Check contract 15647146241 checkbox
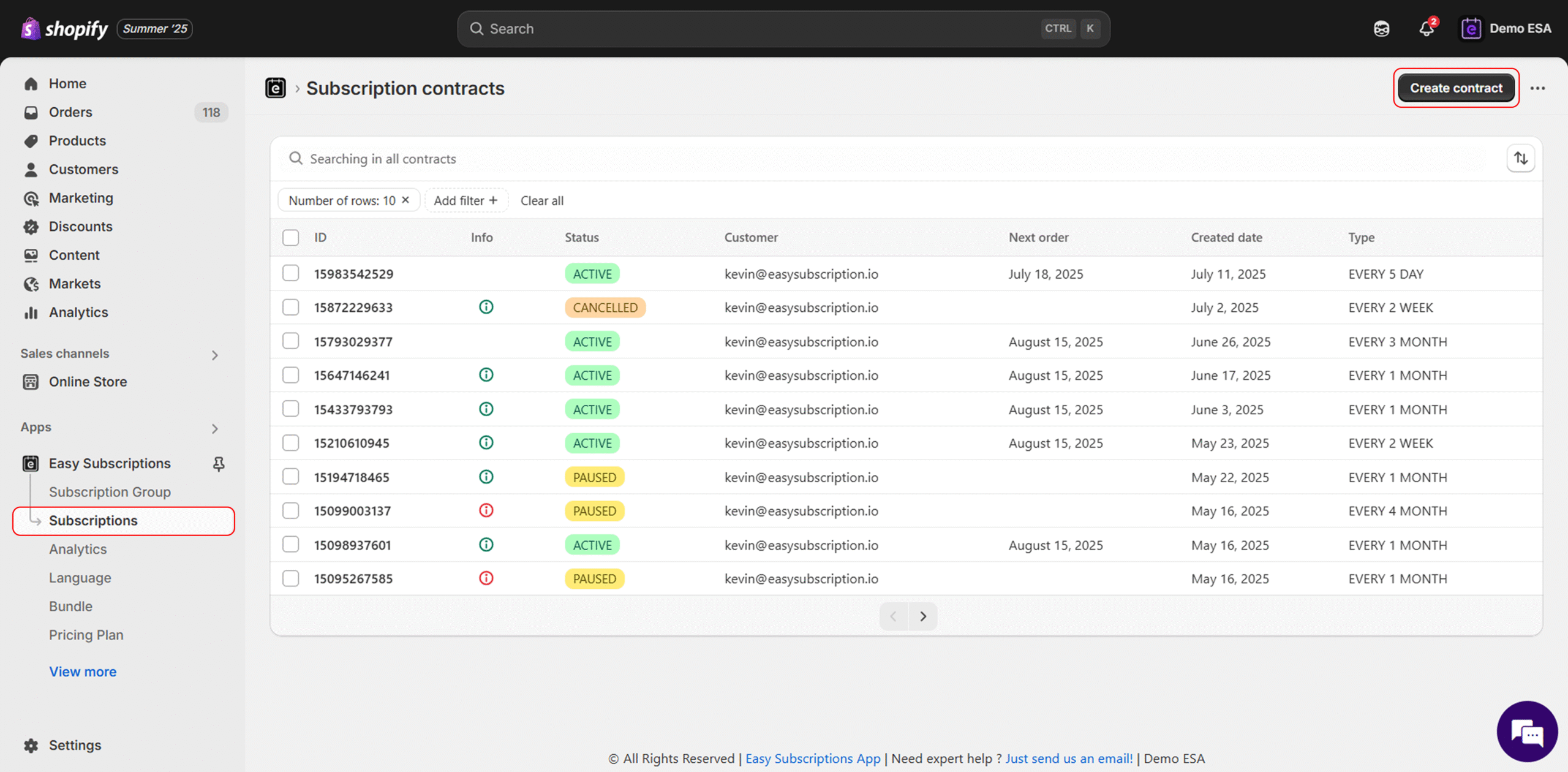 [290, 375]
